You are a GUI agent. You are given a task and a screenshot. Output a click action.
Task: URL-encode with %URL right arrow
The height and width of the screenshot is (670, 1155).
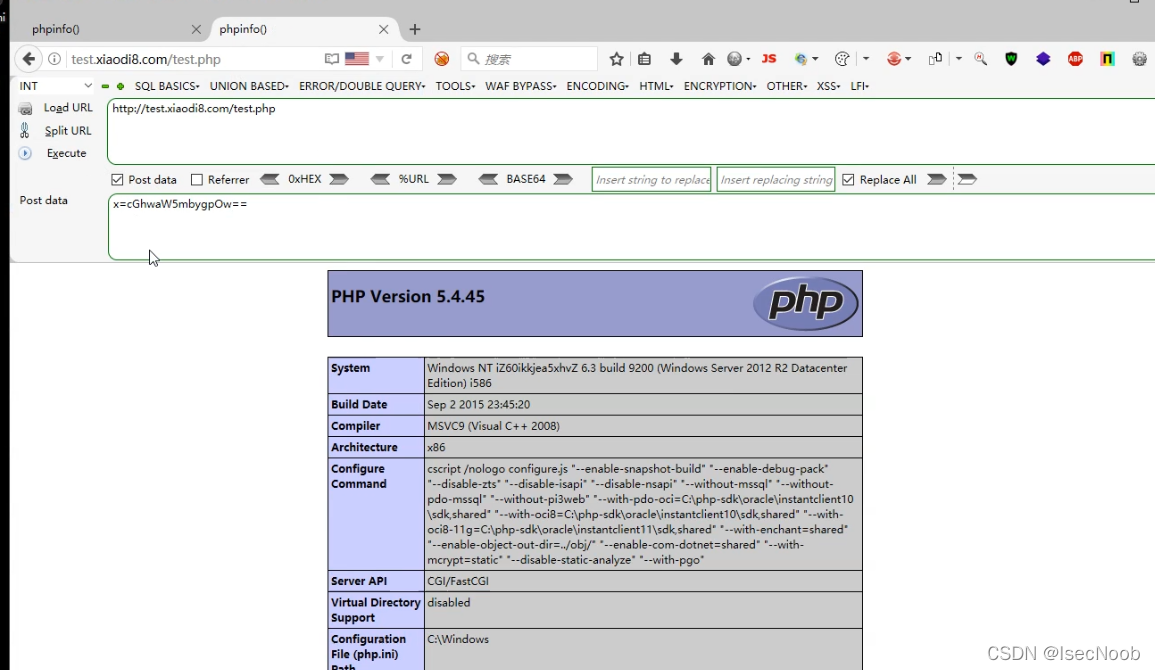pyautogui.click(x=447, y=179)
